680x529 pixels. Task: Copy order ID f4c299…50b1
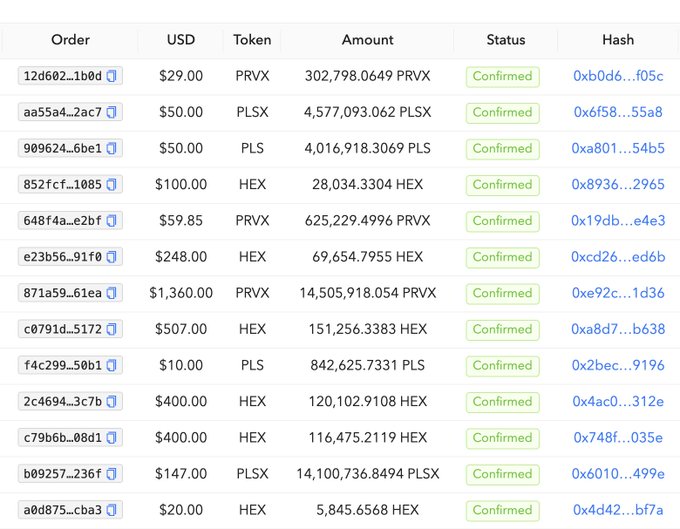point(111,365)
